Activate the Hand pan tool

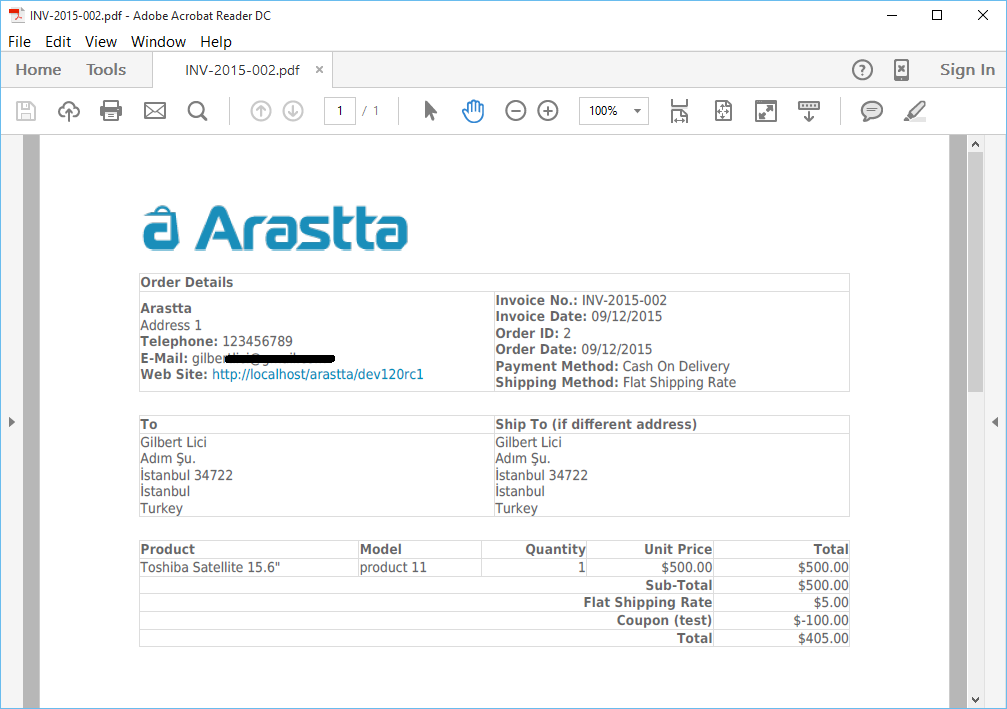coord(473,111)
